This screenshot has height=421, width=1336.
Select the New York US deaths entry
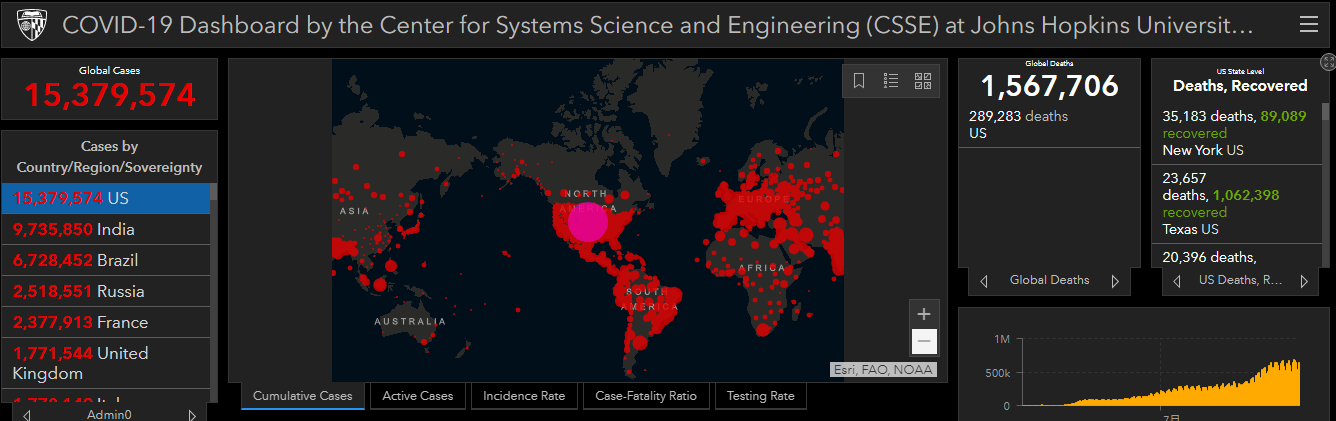point(1236,133)
